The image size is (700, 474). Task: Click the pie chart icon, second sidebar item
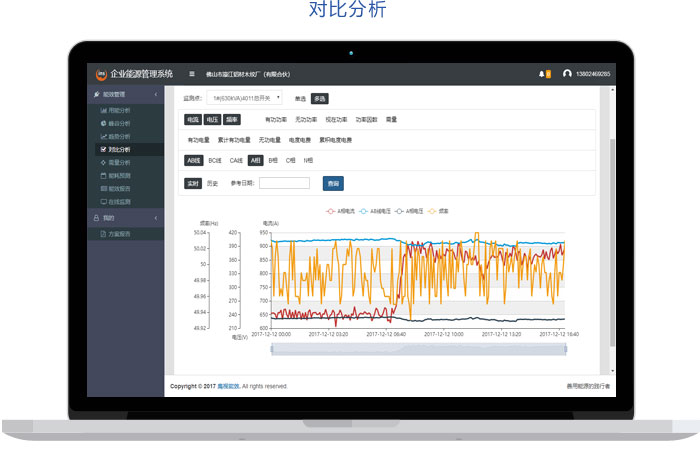(104, 123)
